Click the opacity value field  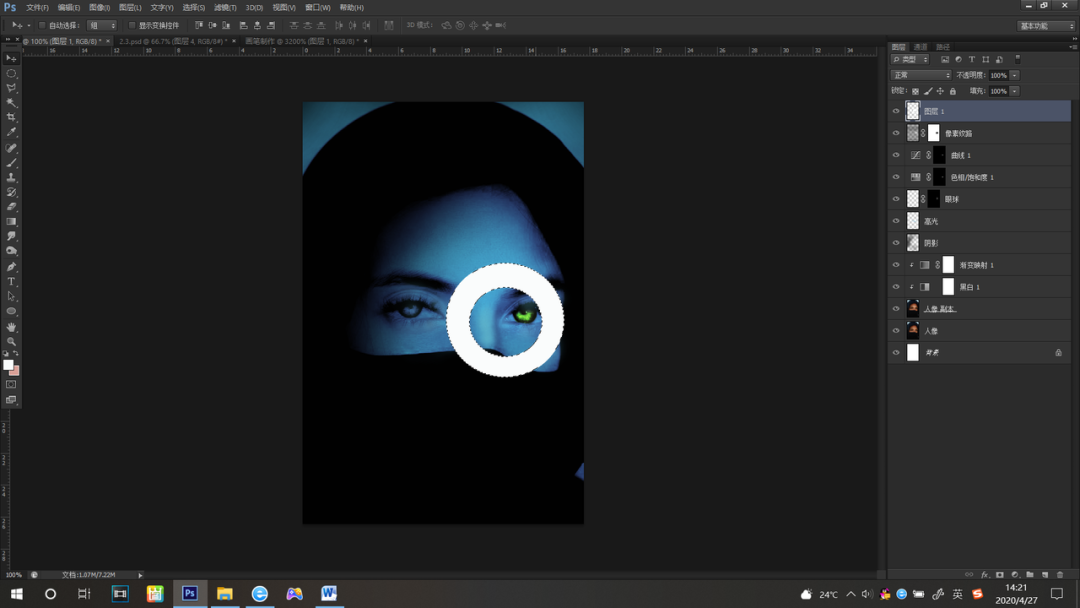point(999,75)
